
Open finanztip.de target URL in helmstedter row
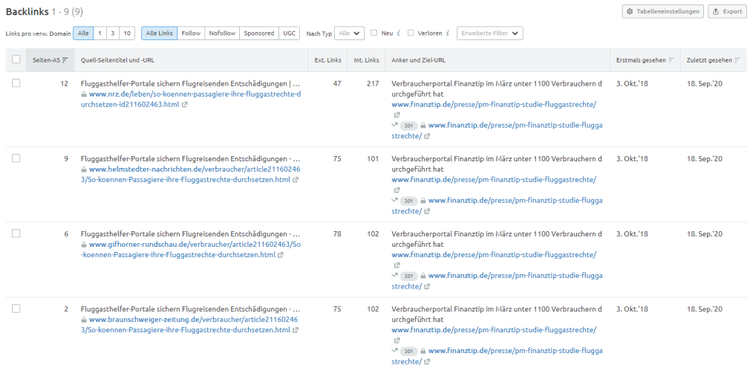[494, 179]
